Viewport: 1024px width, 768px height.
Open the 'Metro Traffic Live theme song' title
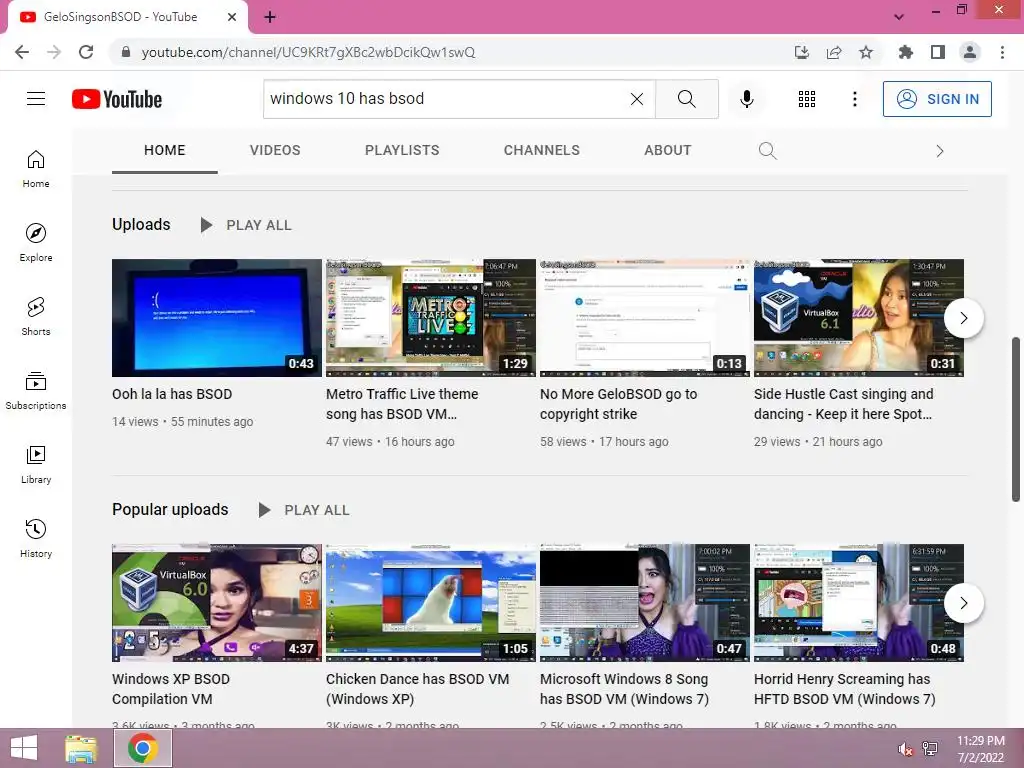click(x=402, y=404)
